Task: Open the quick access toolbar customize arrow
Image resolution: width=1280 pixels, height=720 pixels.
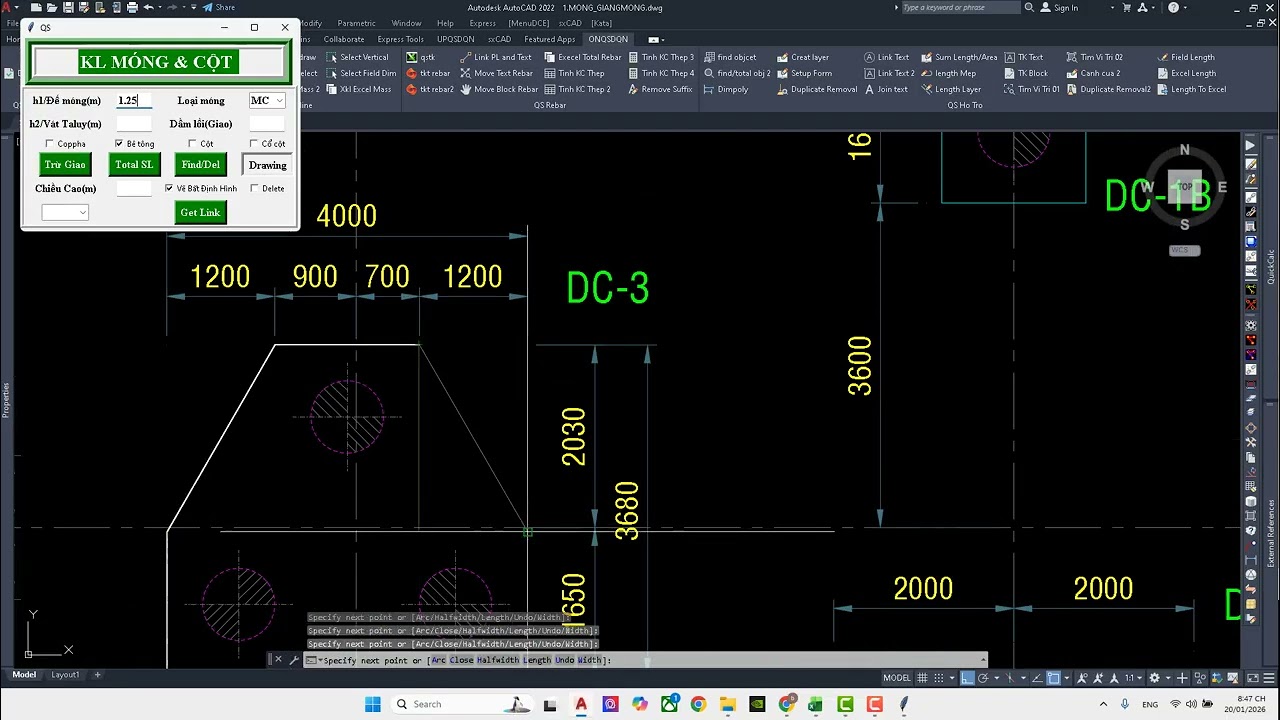Action: [193, 7]
